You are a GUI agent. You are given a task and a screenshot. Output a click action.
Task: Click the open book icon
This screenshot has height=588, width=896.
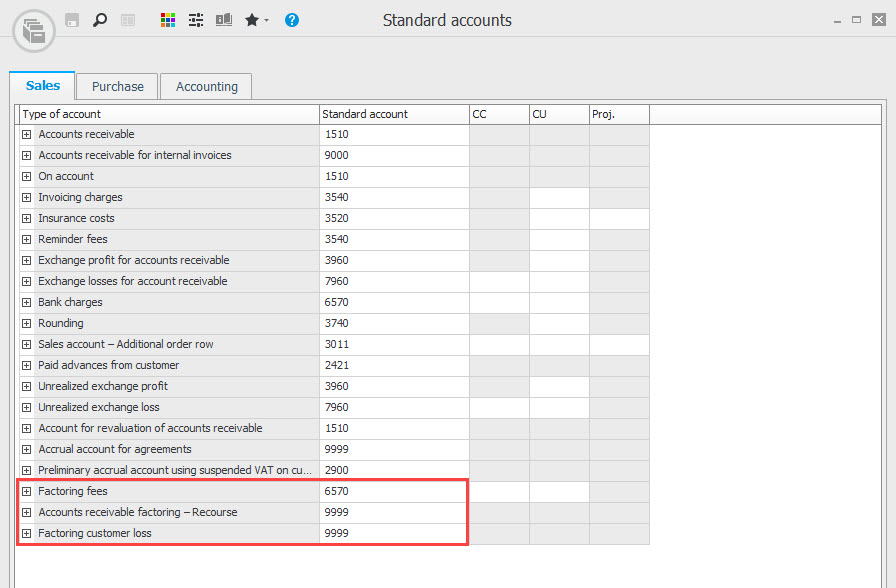tap(223, 20)
